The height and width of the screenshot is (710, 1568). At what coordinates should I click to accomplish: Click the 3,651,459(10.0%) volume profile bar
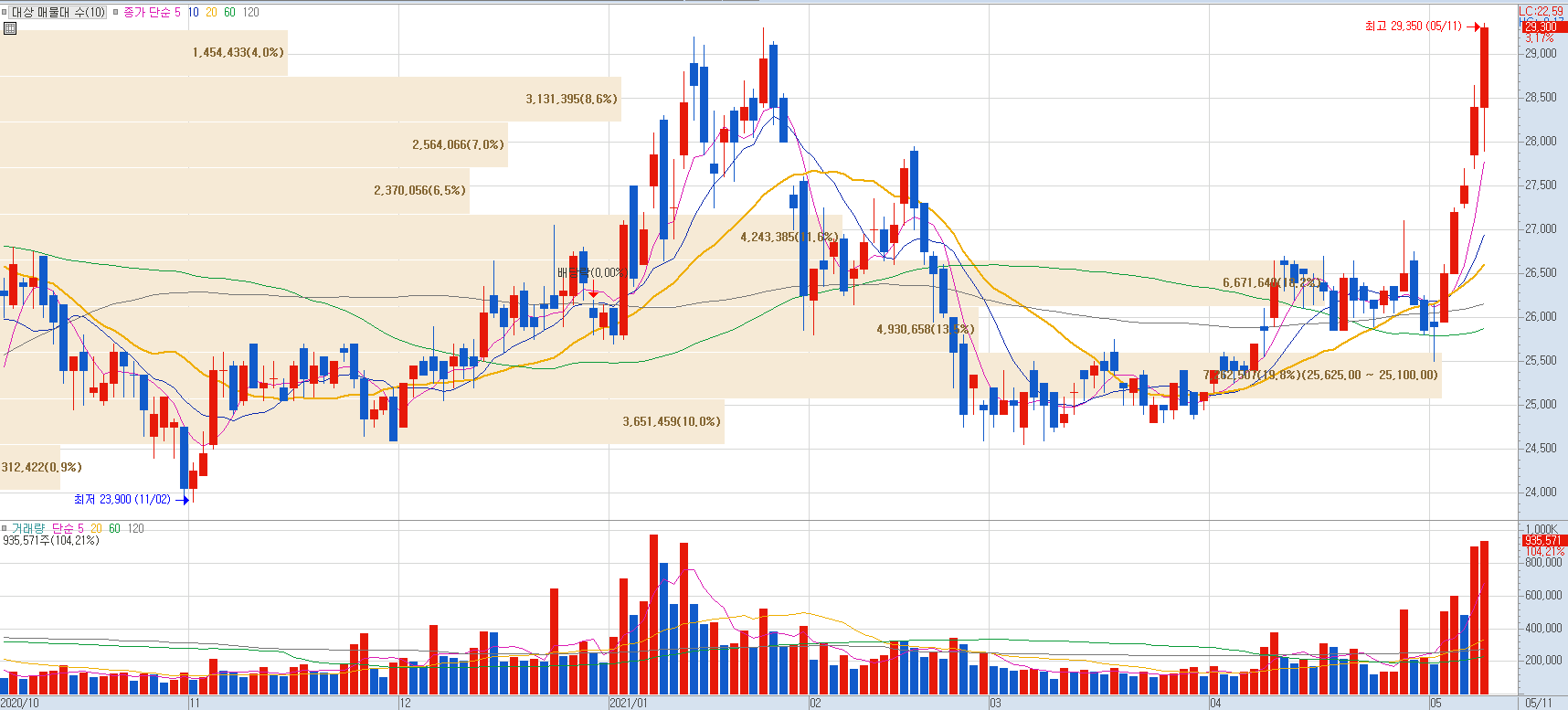362,421
